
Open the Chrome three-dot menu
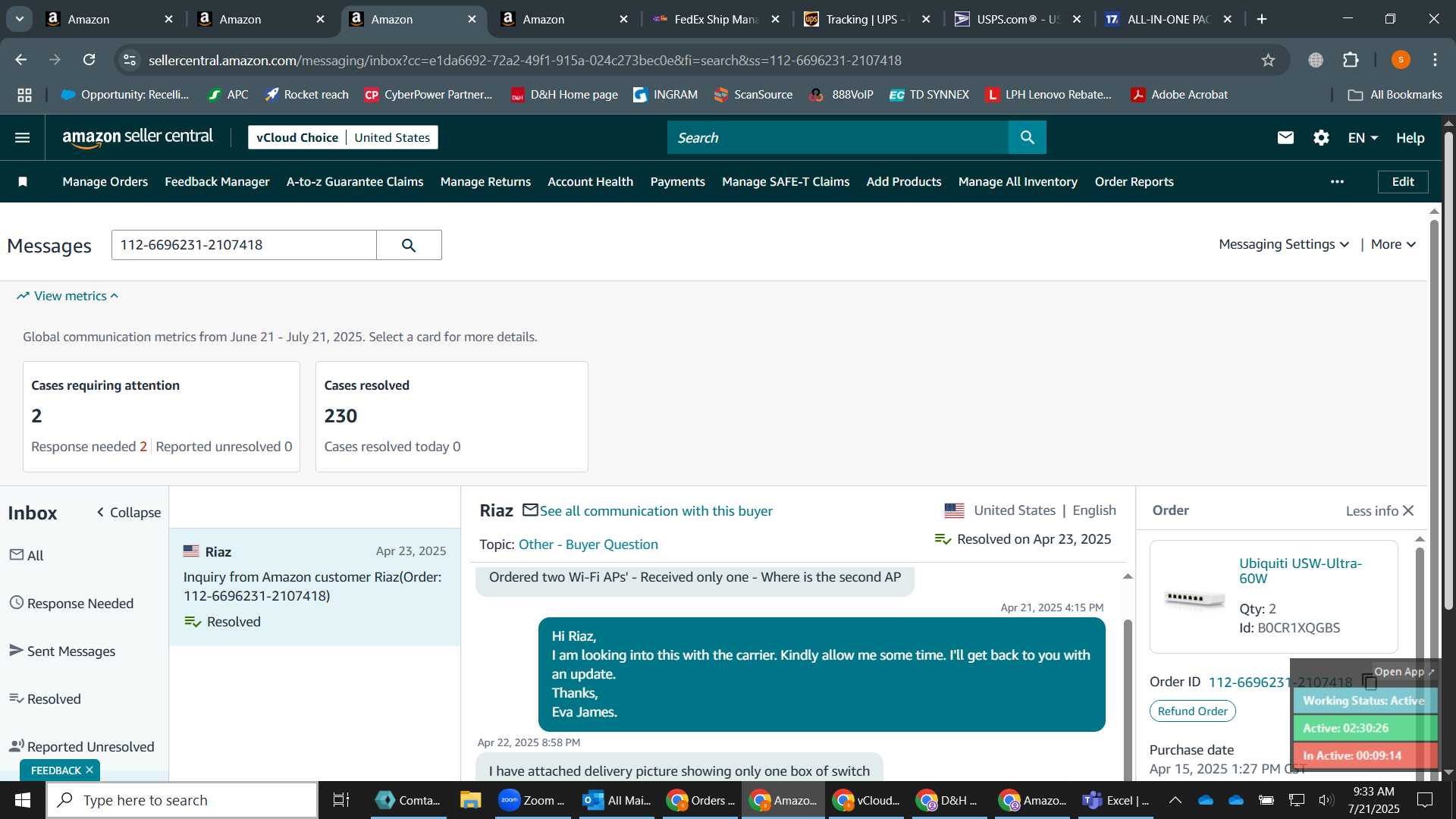tap(1435, 60)
